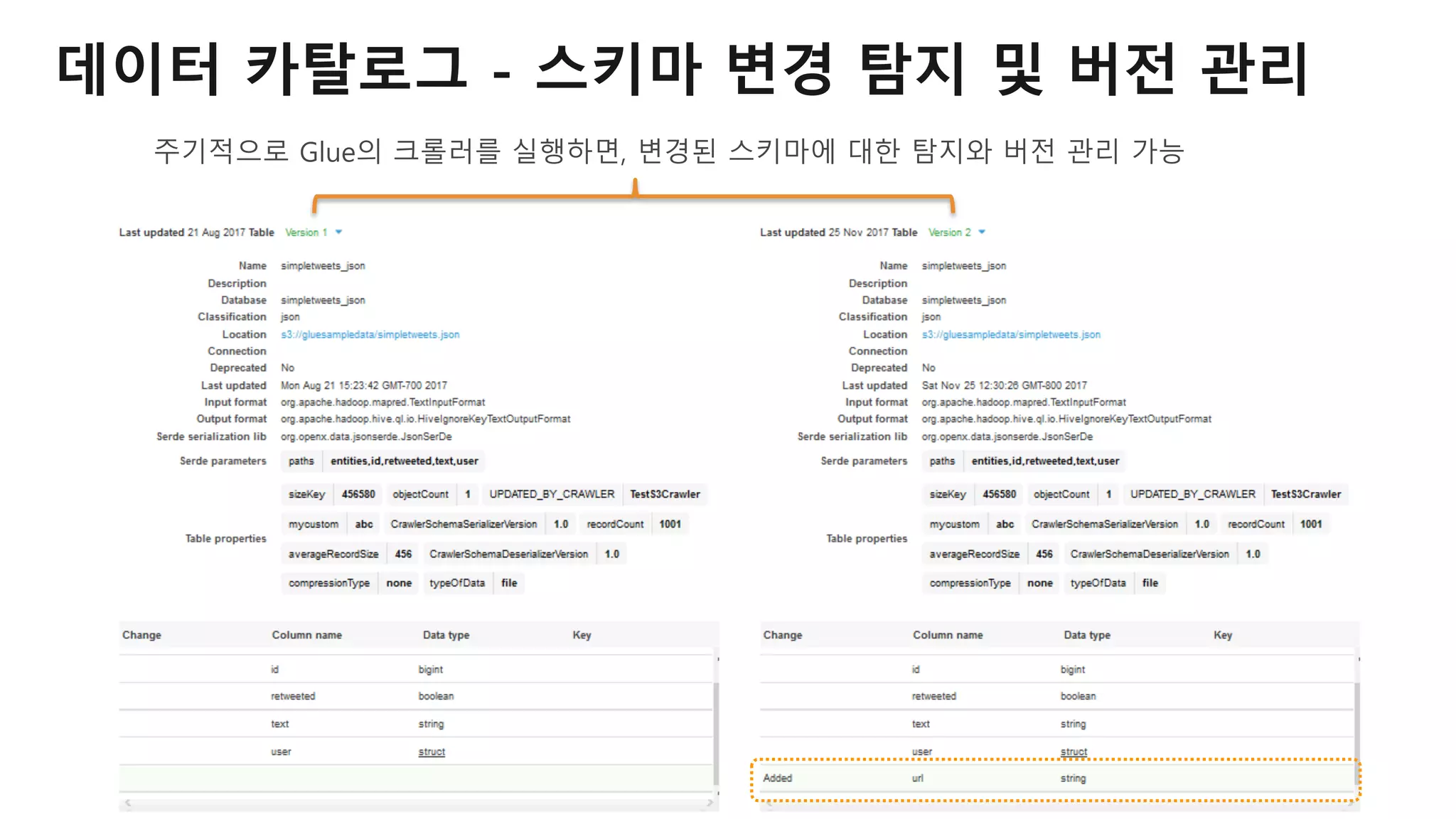Click 'paths' serde parameter in left panel
The width and height of the screenshot is (1456, 819).
pyautogui.click(x=301, y=461)
